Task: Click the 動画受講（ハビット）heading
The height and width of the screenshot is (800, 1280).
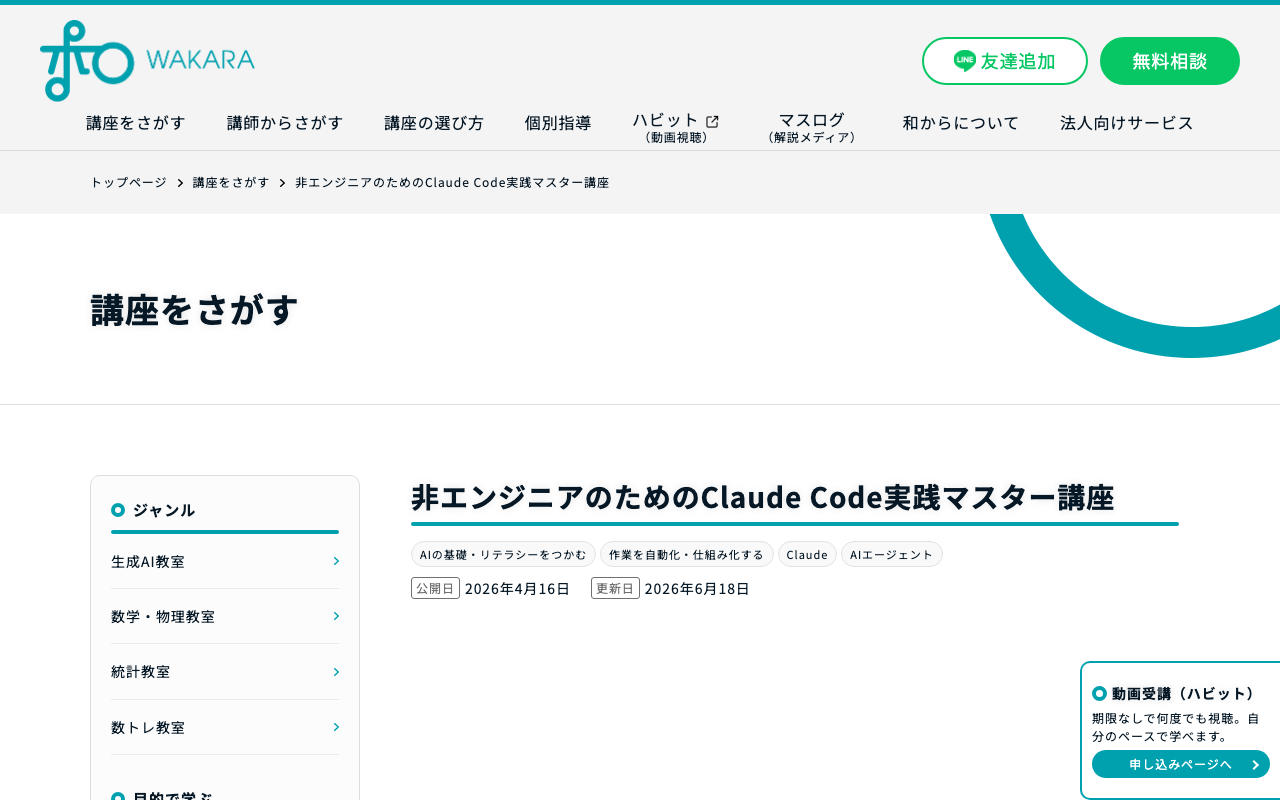Action: [x=1175, y=693]
